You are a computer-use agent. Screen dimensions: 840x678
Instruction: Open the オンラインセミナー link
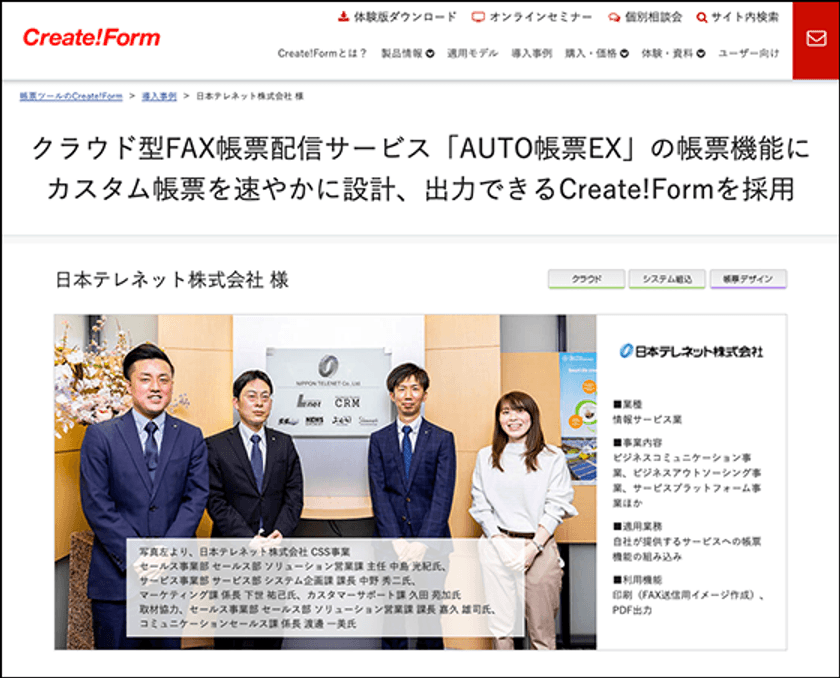click(541, 17)
